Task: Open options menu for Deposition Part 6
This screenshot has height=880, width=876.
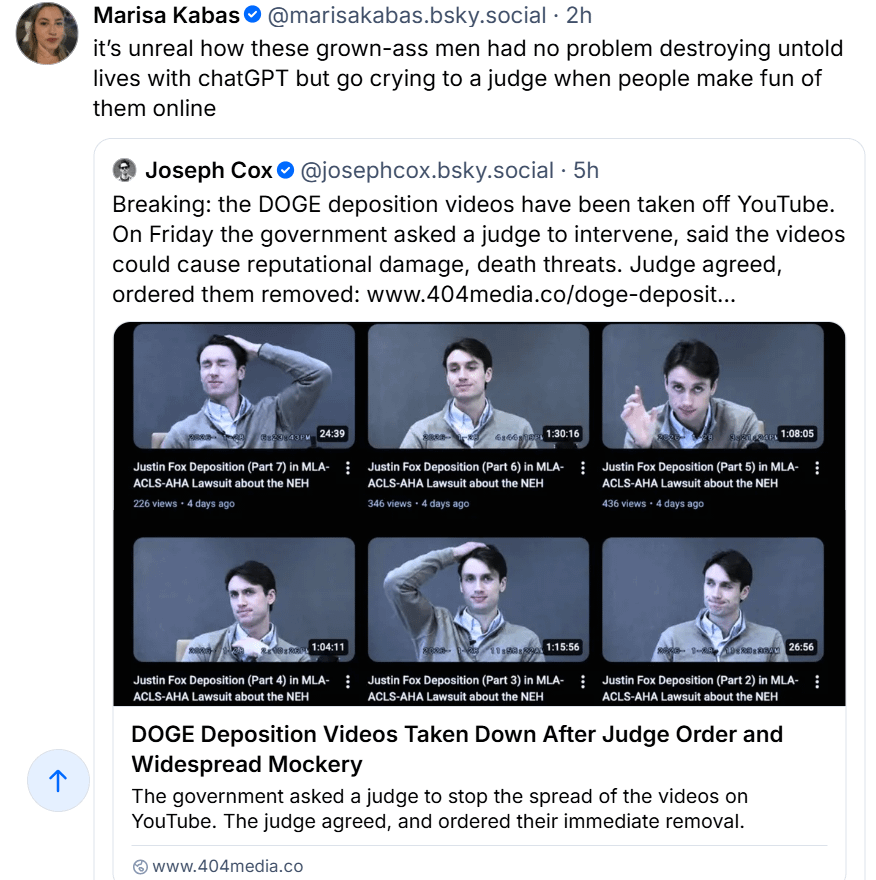Action: point(582,468)
